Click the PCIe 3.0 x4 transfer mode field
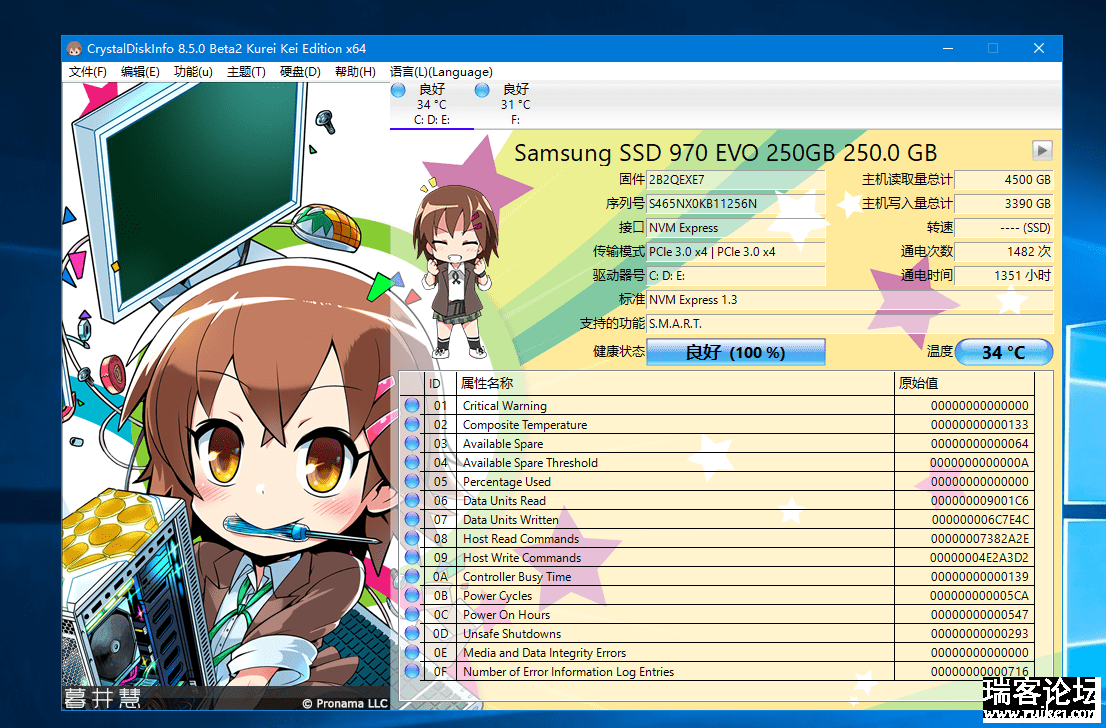The image size is (1106, 728). tap(736, 252)
